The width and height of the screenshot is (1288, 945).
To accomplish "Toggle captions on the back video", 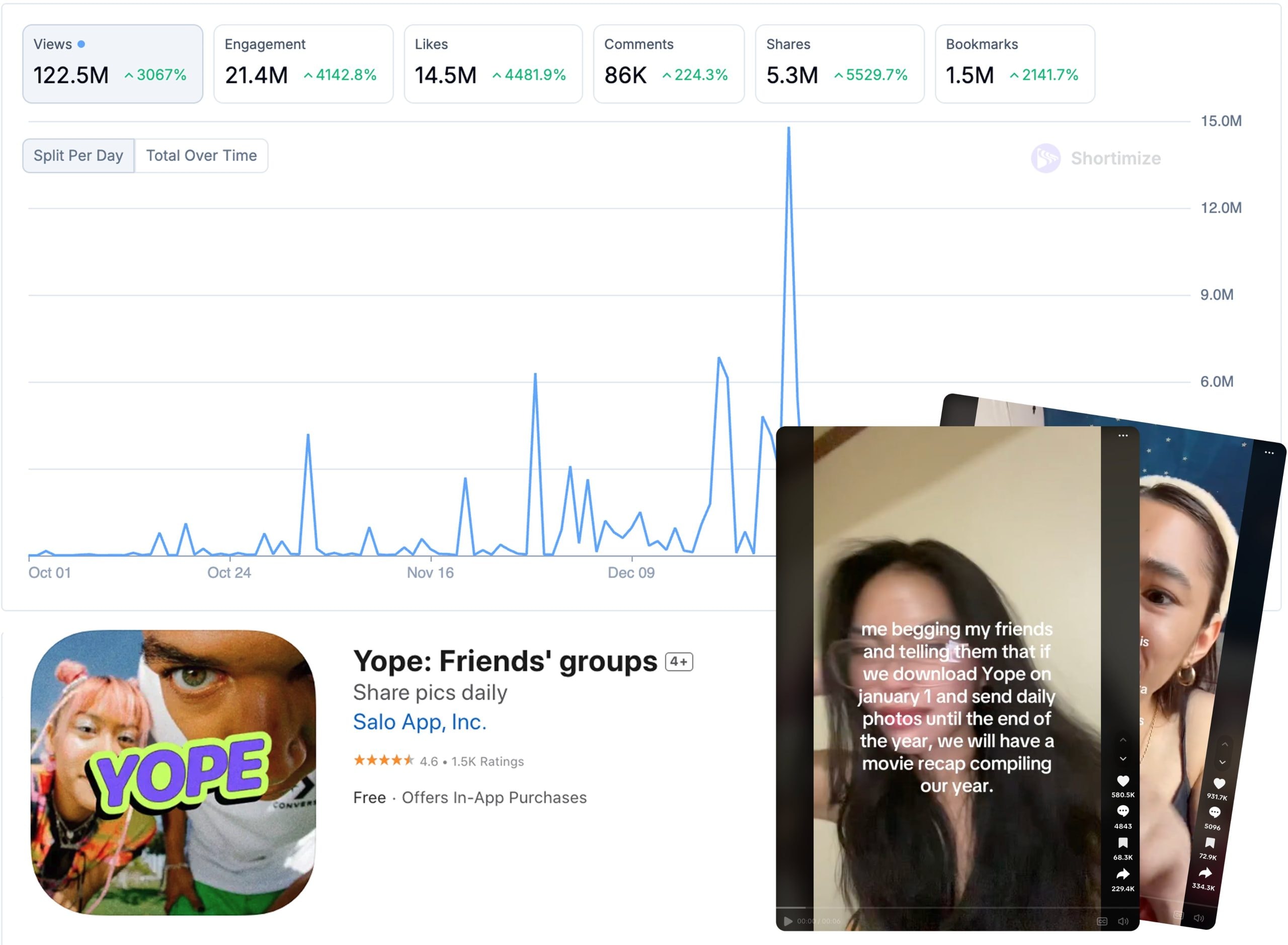I will (x=1178, y=915).
